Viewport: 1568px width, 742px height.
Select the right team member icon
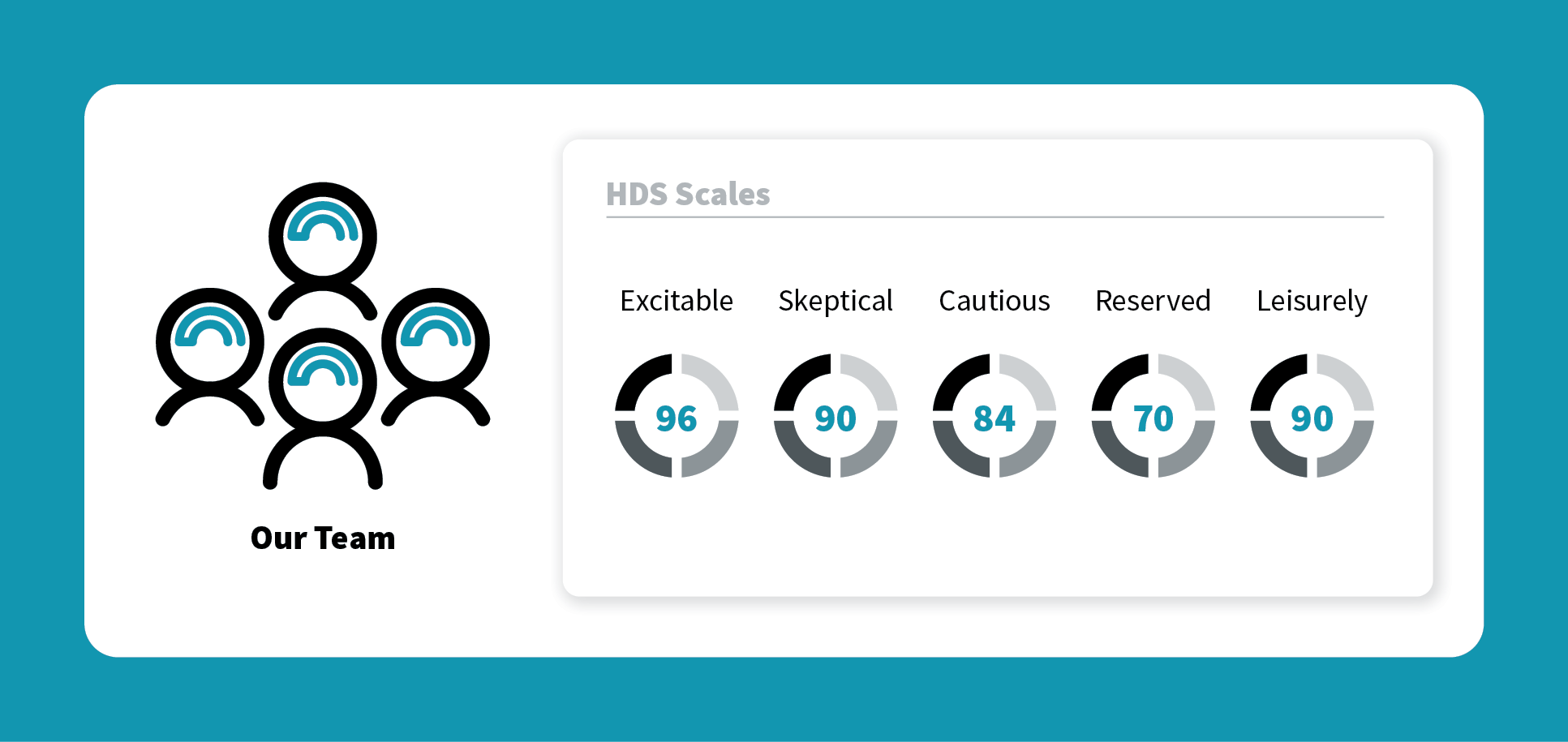(x=436, y=356)
